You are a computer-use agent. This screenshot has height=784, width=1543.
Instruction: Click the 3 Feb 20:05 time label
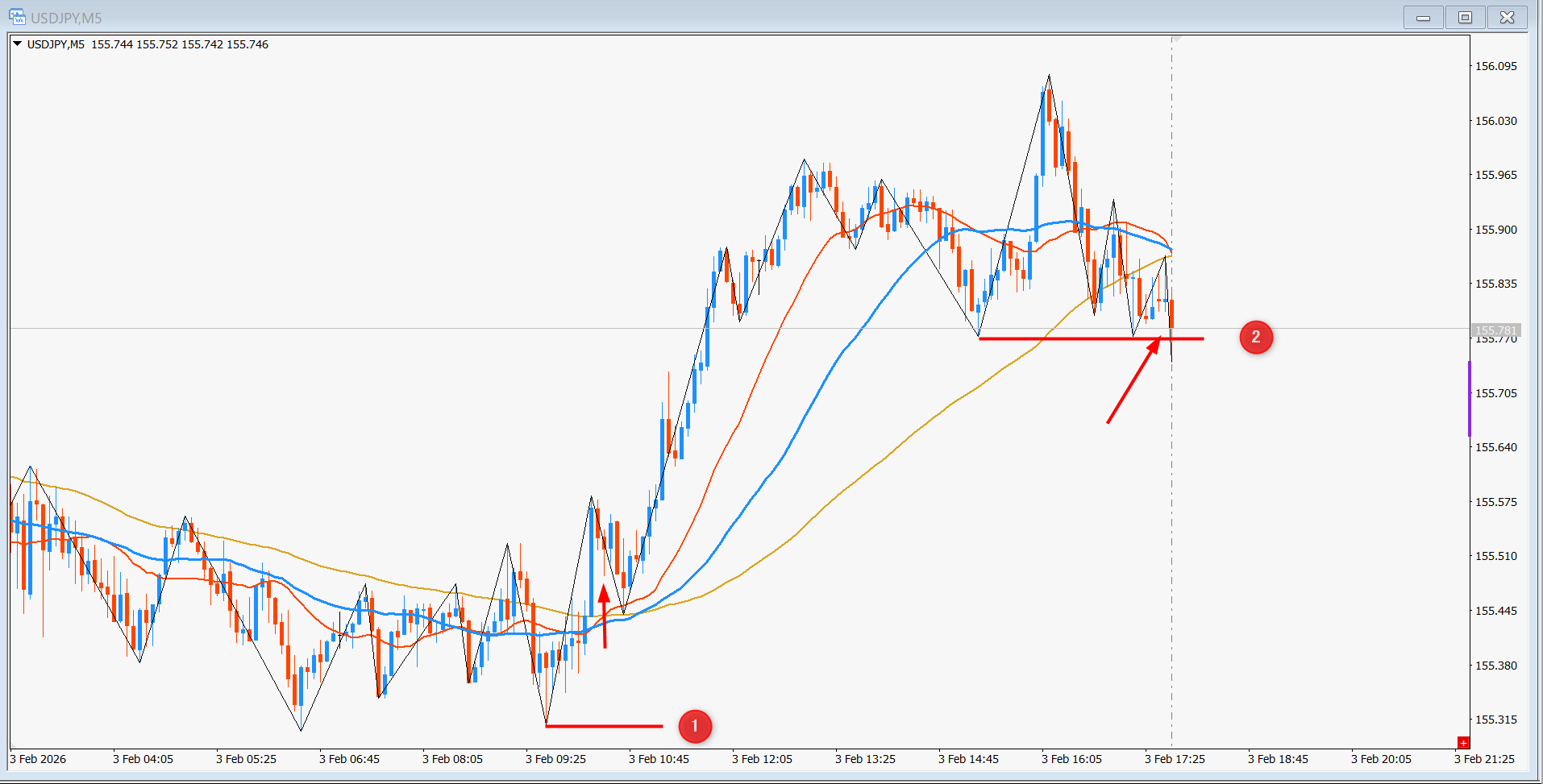(x=1381, y=759)
